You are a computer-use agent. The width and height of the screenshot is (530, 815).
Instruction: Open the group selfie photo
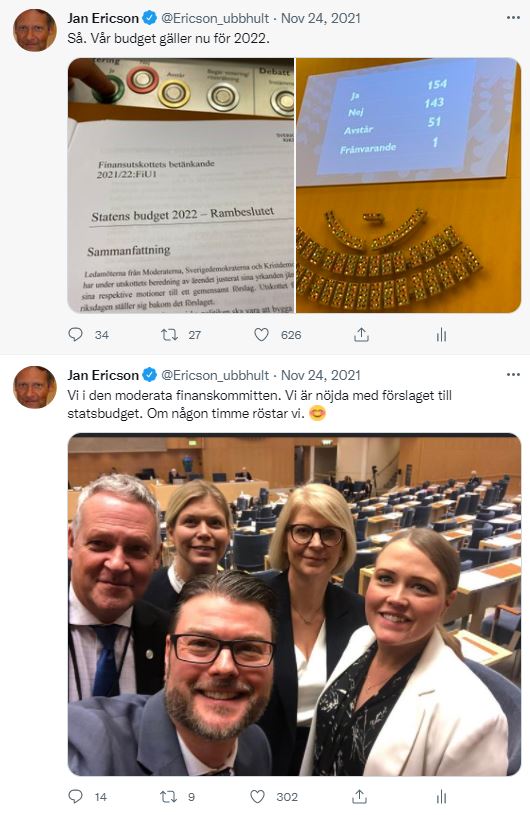pyautogui.click(x=295, y=604)
